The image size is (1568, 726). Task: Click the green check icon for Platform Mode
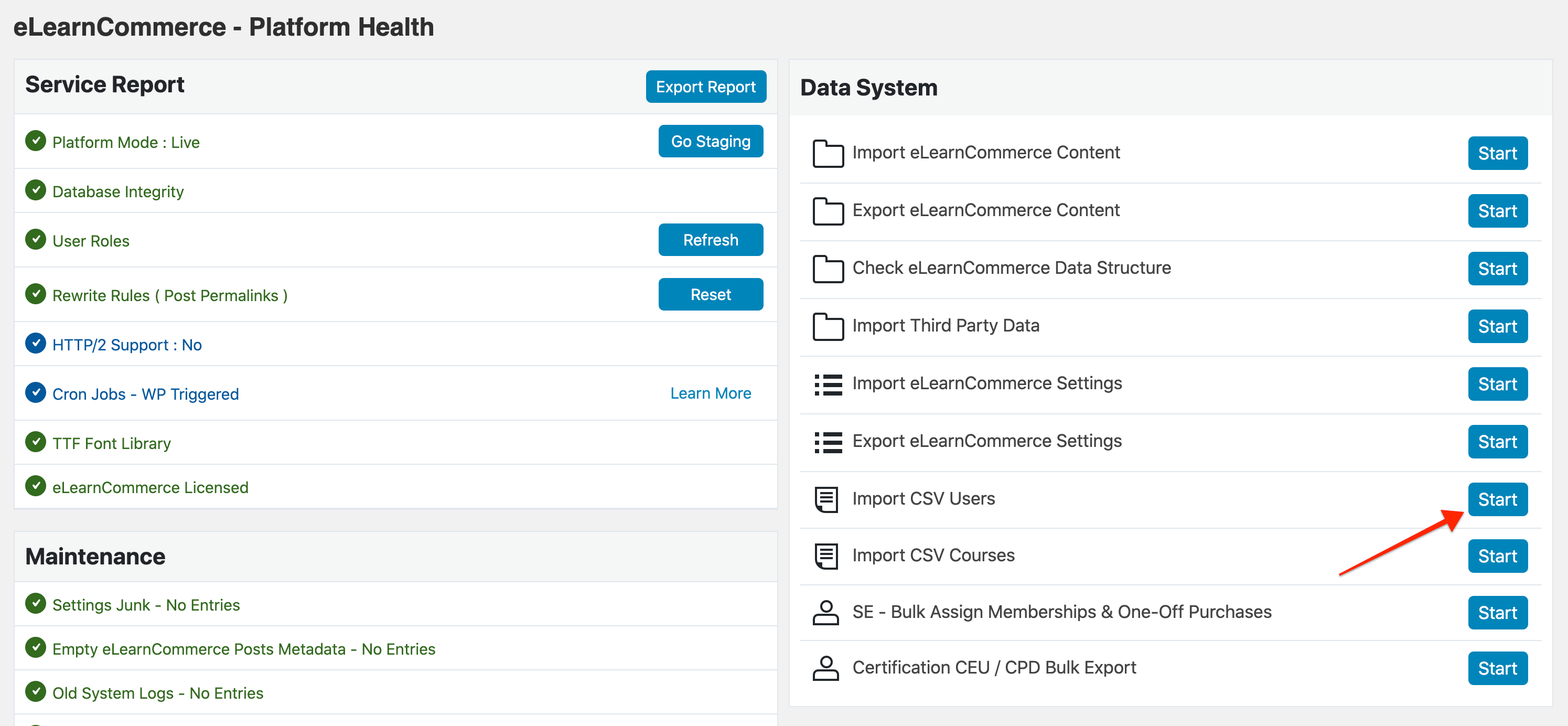36,141
